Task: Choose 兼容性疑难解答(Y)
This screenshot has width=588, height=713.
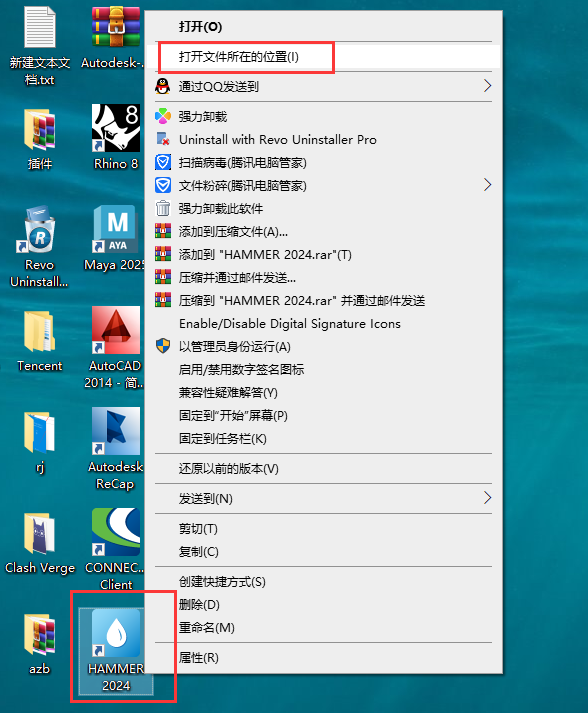Action: (x=323, y=392)
